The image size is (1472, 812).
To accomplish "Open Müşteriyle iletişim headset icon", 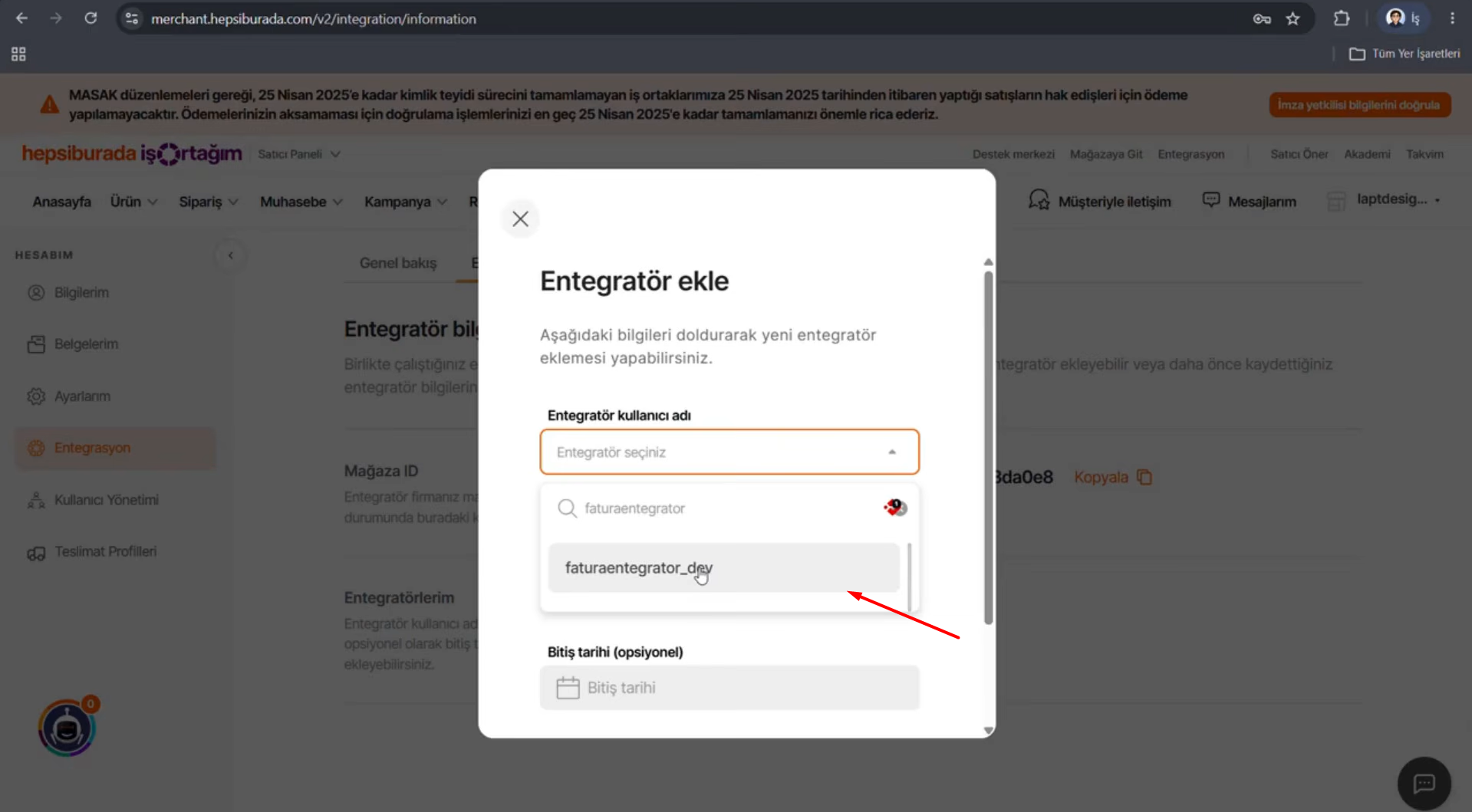I will [1039, 200].
